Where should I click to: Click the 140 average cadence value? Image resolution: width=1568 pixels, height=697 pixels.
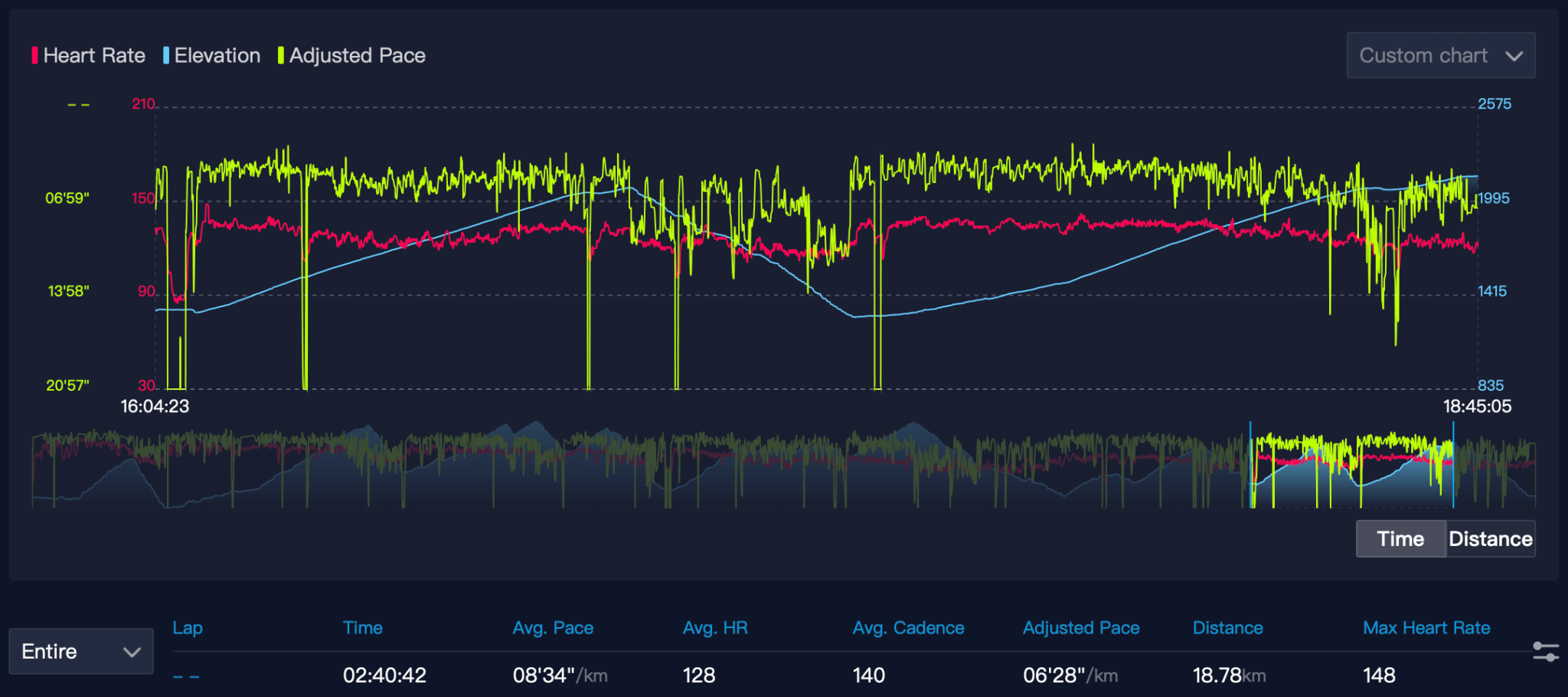pyautogui.click(x=869, y=676)
